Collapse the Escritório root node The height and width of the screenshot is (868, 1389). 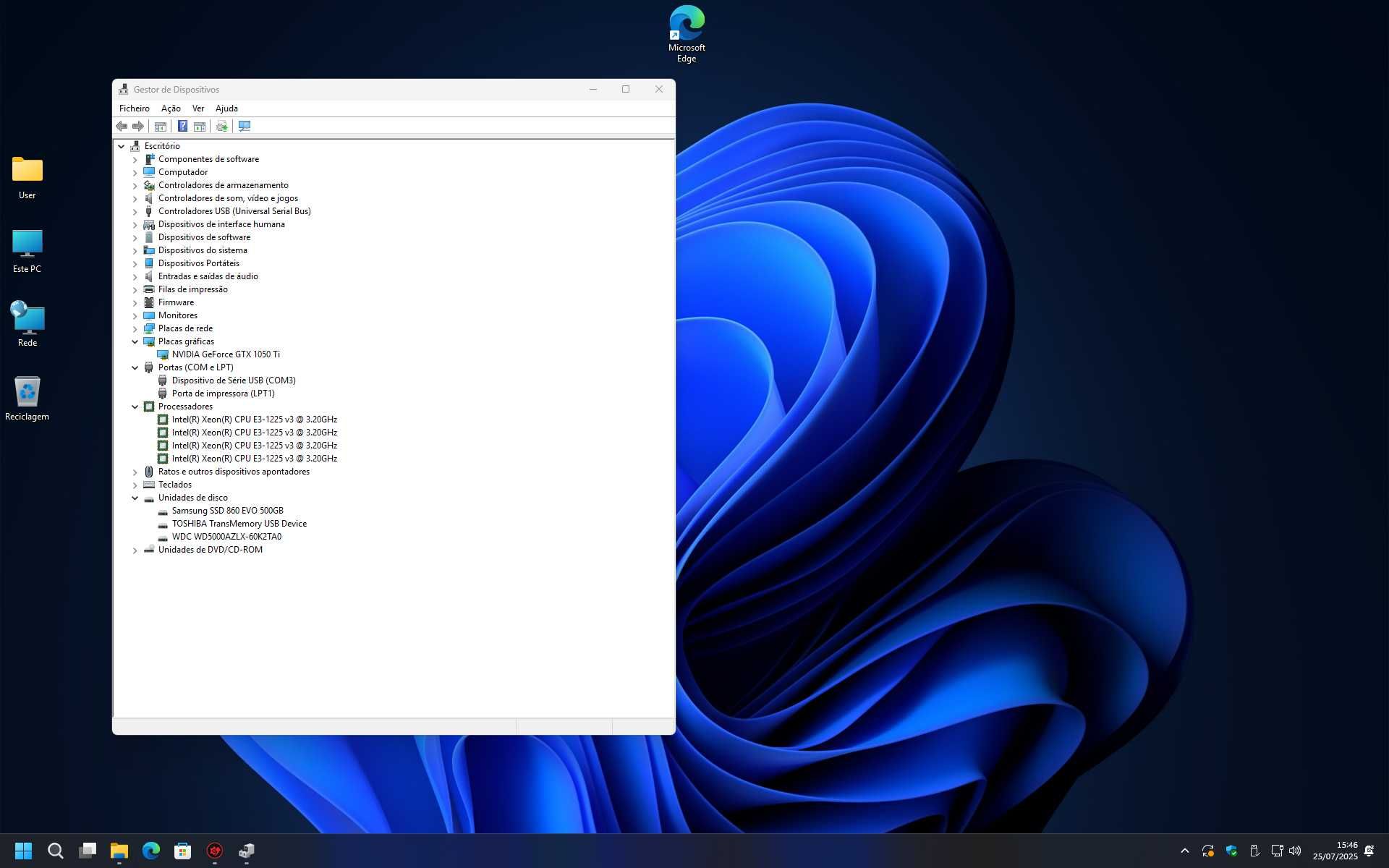122,146
